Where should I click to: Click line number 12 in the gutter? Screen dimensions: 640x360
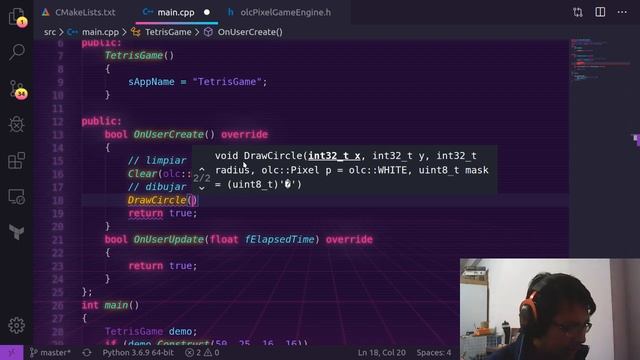[x=58, y=121]
